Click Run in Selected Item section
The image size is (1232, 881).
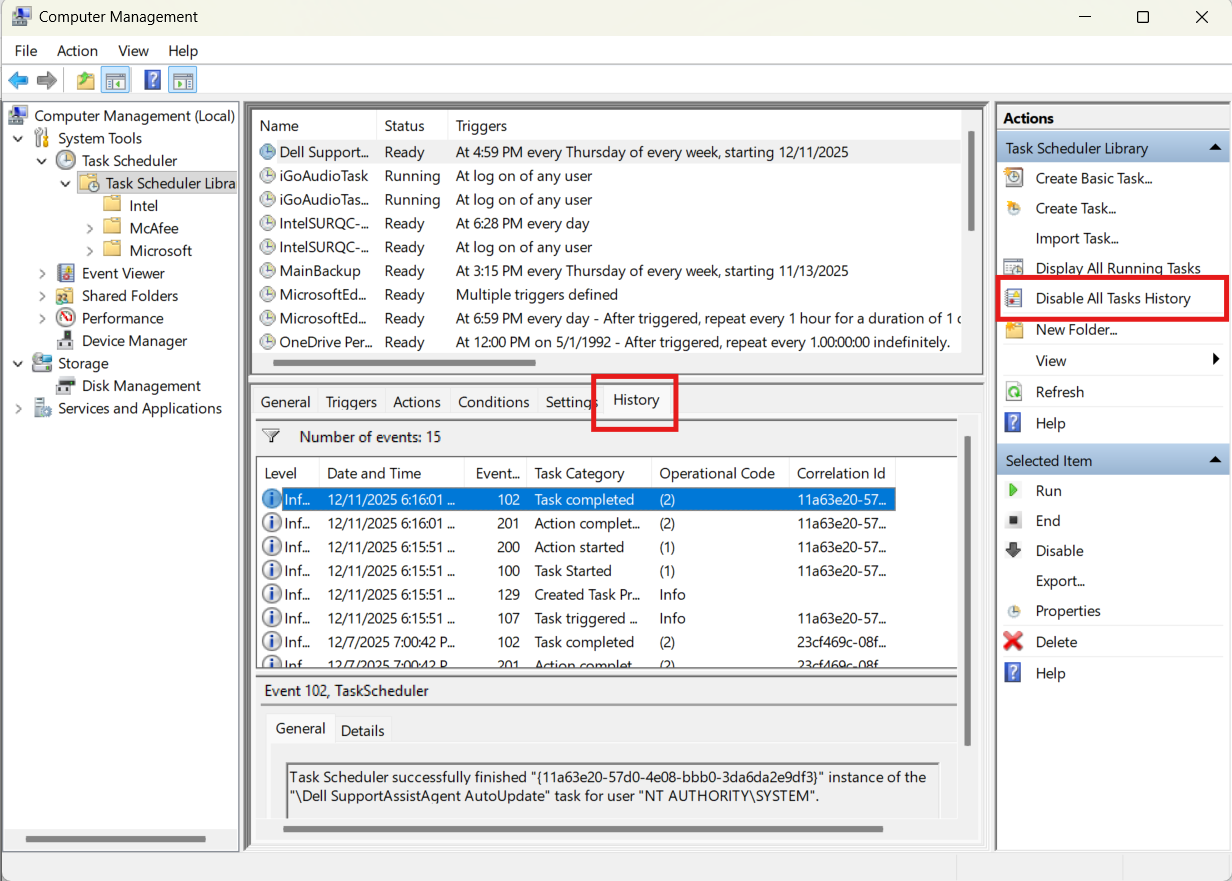click(x=1049, y=491)
